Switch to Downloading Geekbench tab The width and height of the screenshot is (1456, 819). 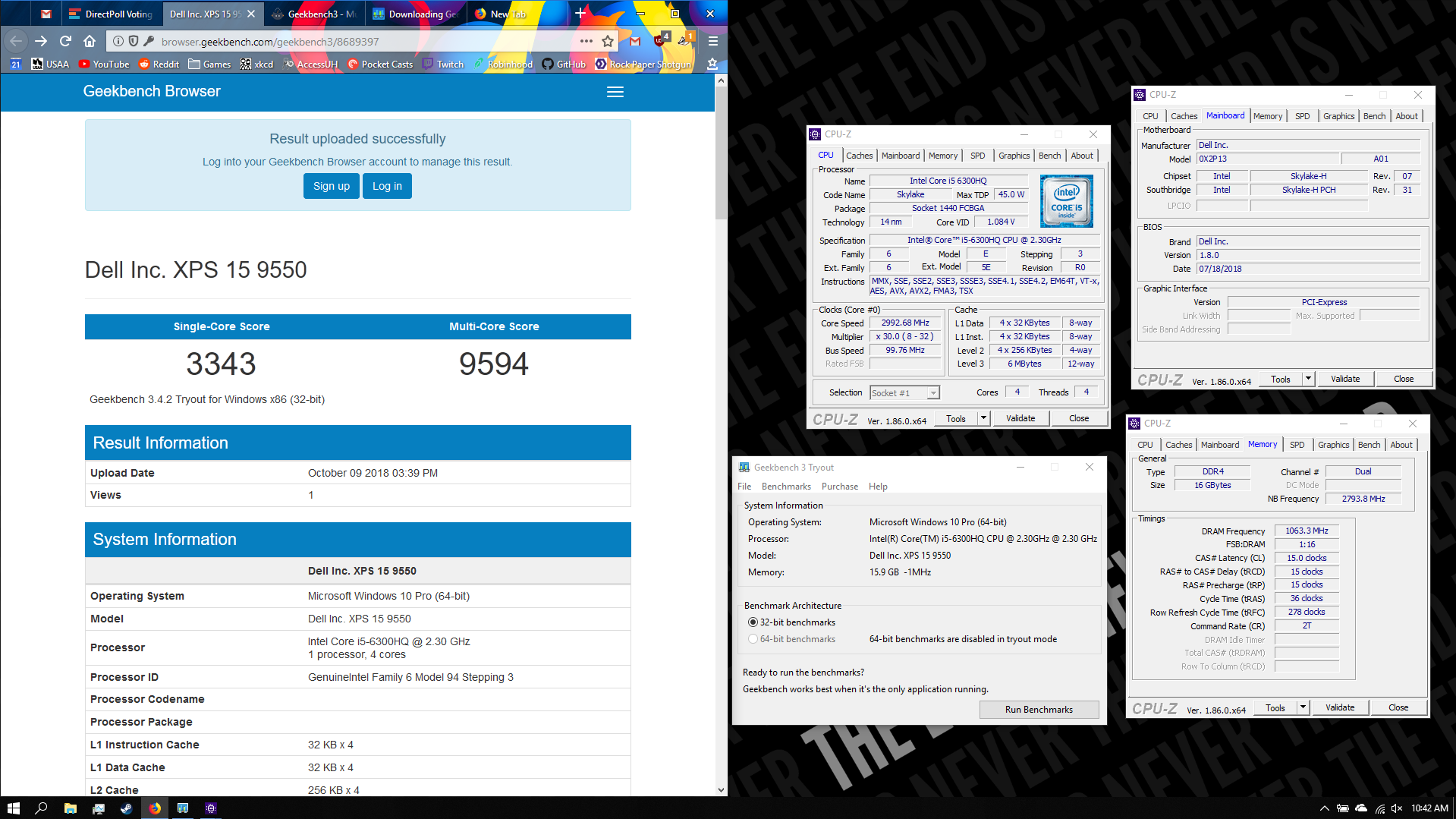point(415,14)
